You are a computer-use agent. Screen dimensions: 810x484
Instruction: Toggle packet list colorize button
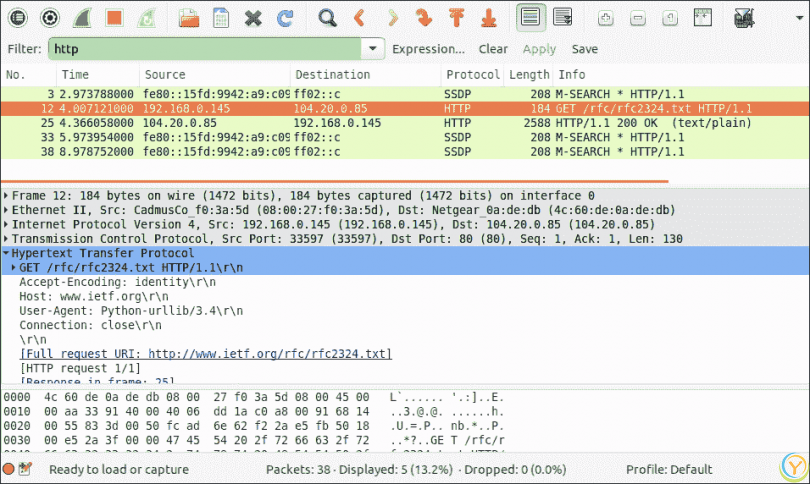tap(531, 17)
